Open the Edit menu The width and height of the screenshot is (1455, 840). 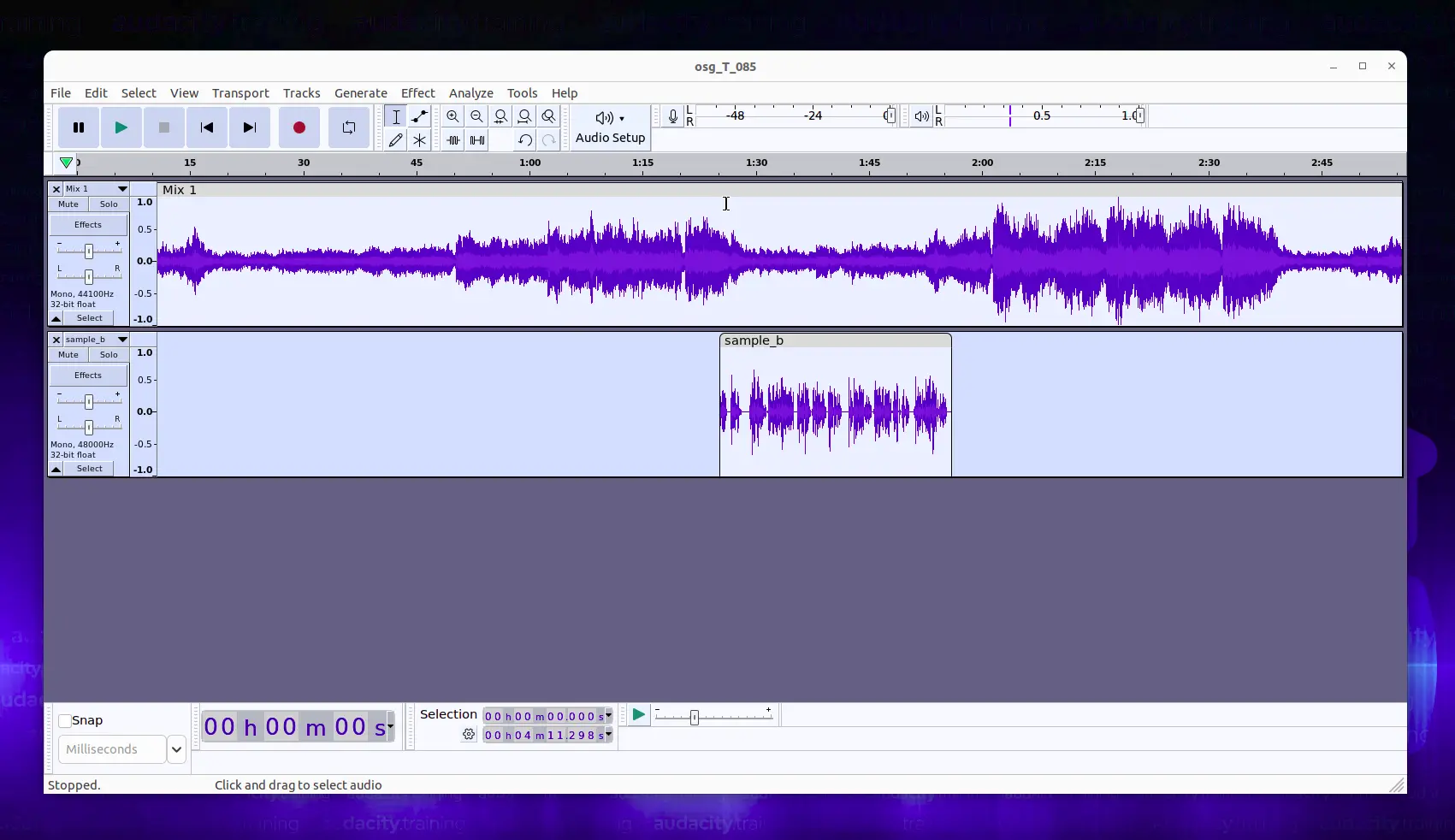(96, 93)
